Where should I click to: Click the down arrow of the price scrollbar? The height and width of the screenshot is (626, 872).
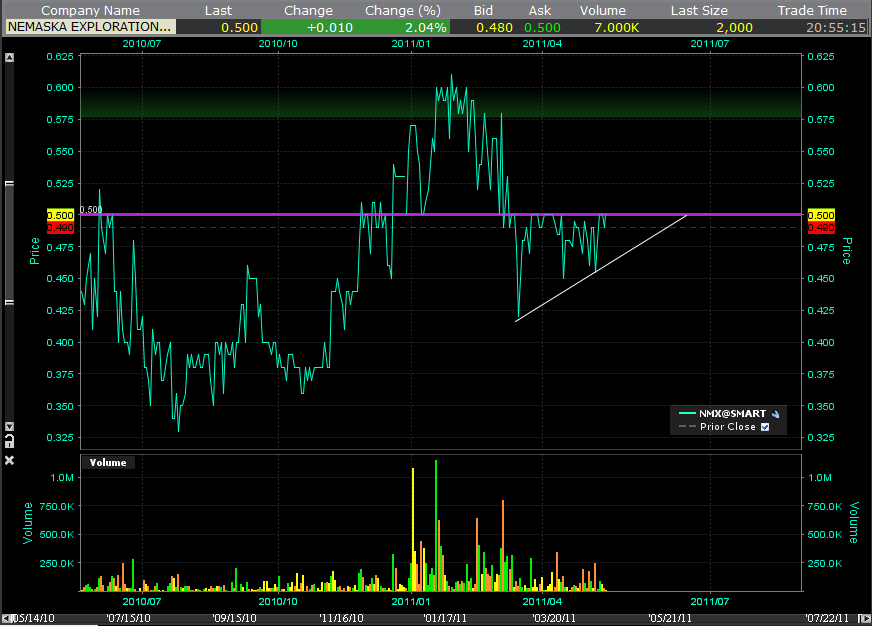[x=10, y=426]
